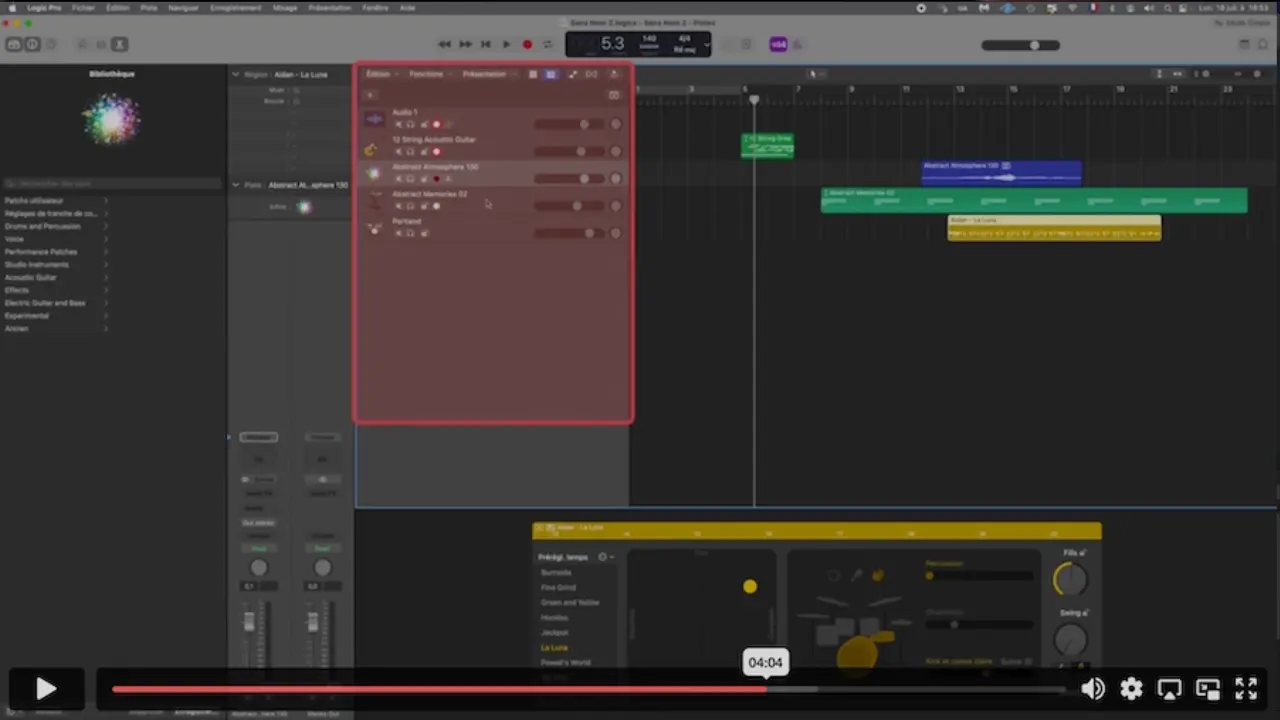The height and width of the screenshot is (720, 1280).
Task: Enter fullscreen in the video player
Action: [1246, 688]
